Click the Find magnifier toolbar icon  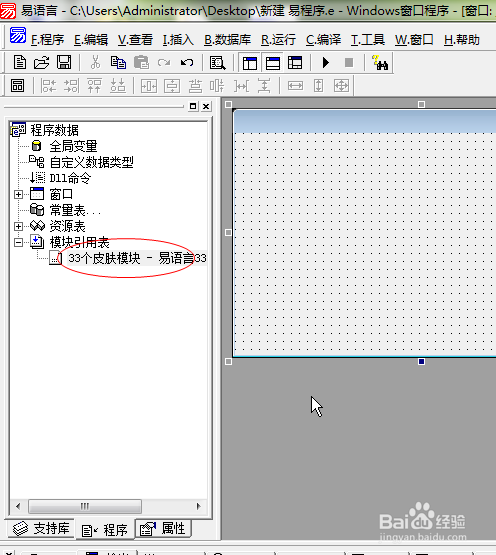pos(217,63)
